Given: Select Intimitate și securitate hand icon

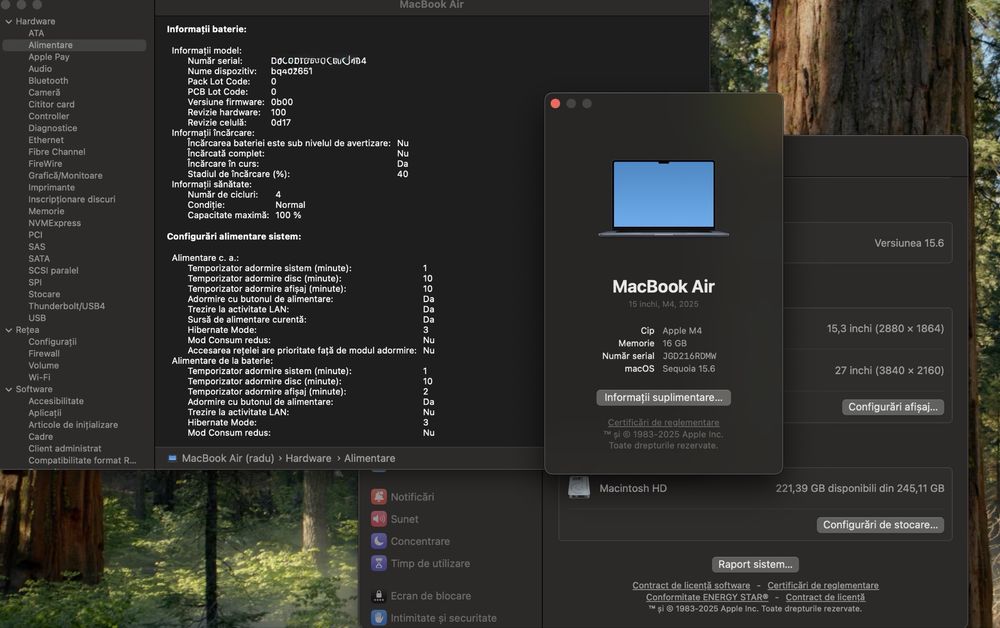Looking at the screenshot, I should 379,618.
